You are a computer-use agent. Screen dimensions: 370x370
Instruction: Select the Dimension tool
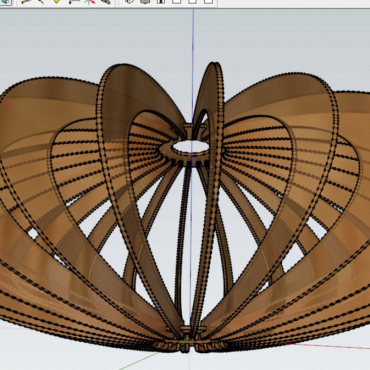point(41,1)
